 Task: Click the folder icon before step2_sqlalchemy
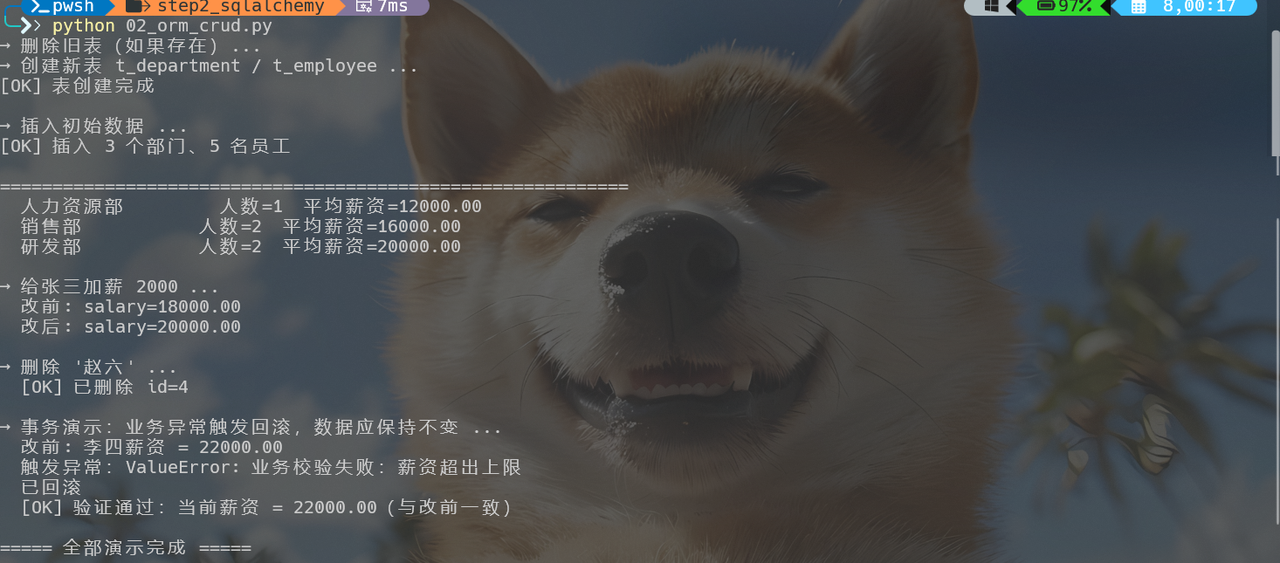click(137, 6)
